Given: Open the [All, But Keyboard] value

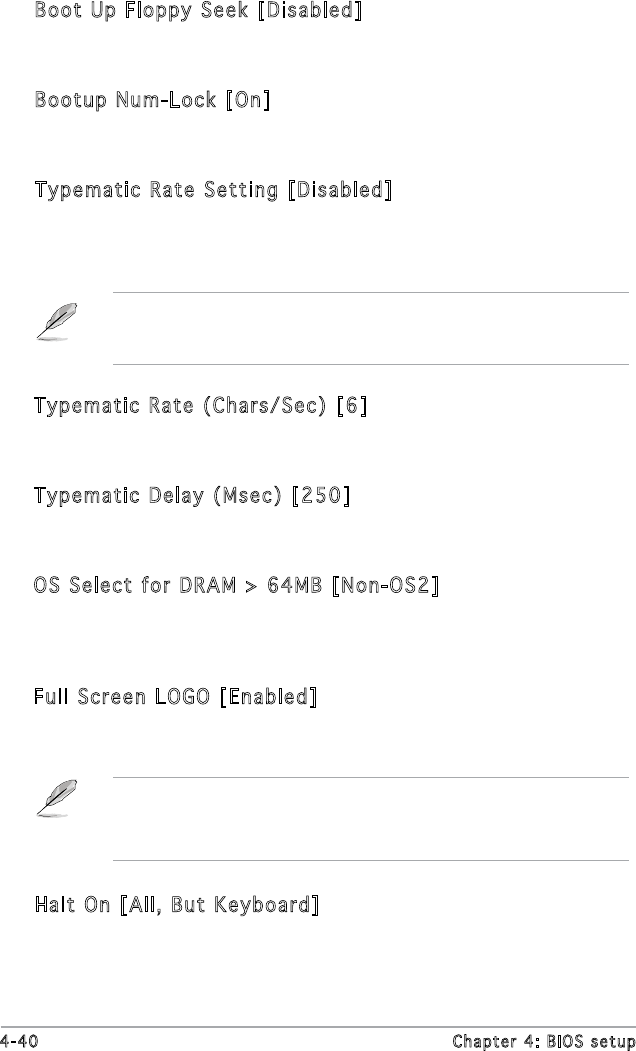Looking at the screenshot, I should click(220, 906).
